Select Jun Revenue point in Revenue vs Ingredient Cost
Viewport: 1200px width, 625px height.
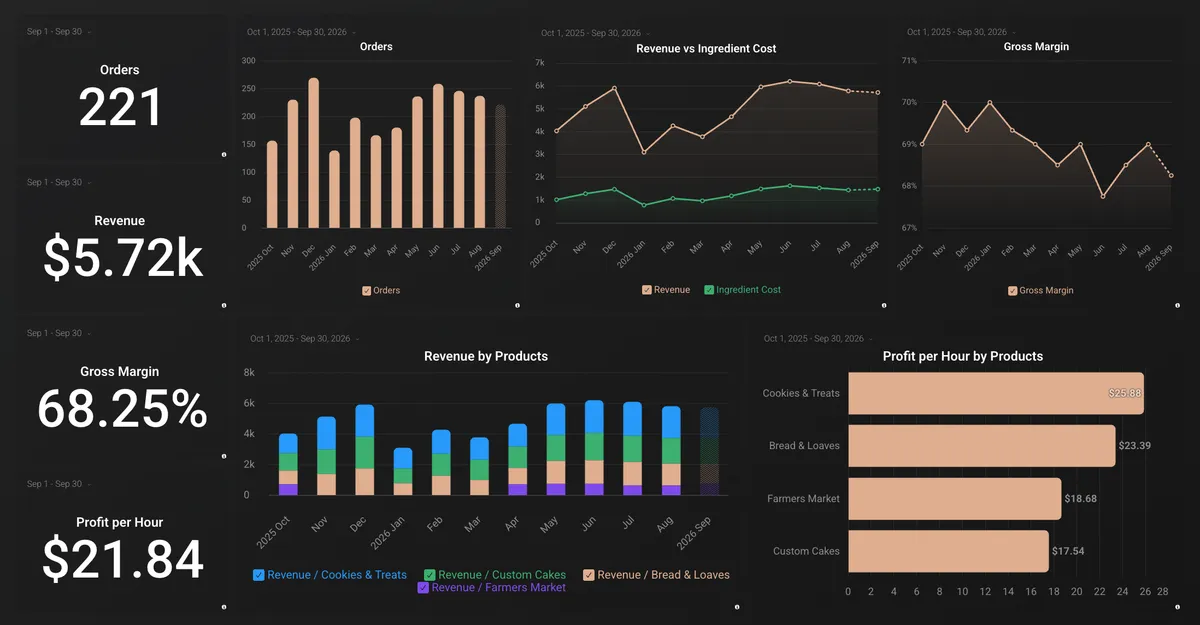point(790,82)
